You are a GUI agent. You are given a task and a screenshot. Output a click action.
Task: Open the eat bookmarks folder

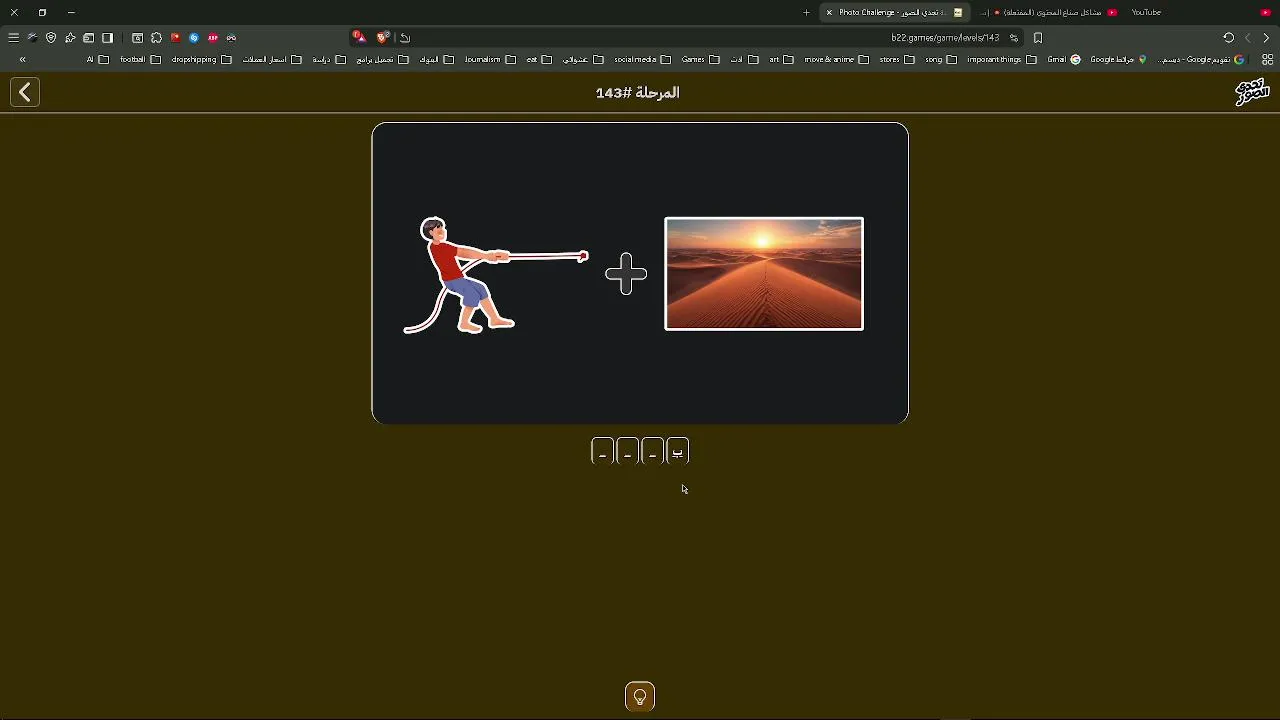pos(539,60)
